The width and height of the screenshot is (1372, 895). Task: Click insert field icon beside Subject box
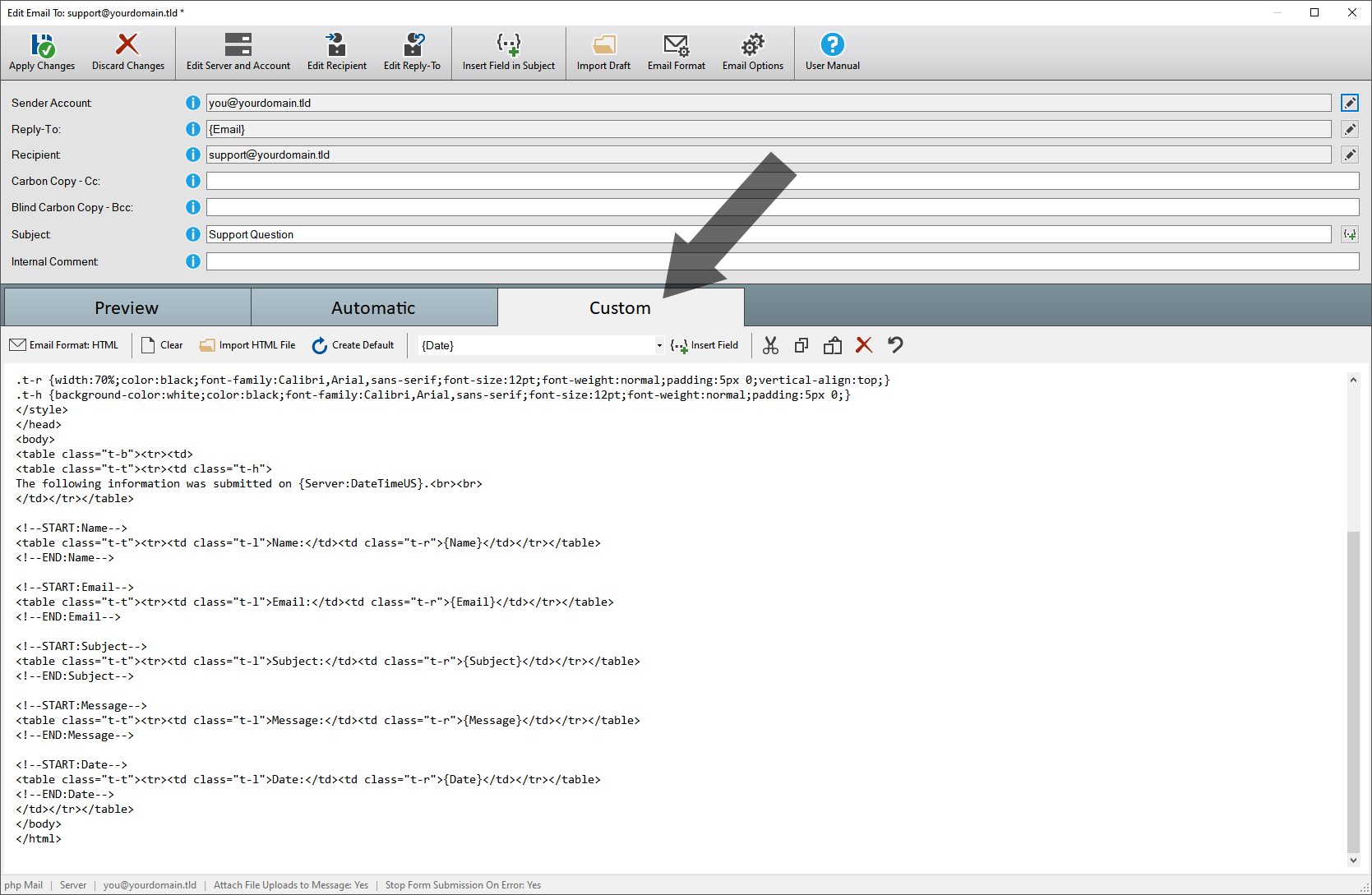coord(1350,234)
